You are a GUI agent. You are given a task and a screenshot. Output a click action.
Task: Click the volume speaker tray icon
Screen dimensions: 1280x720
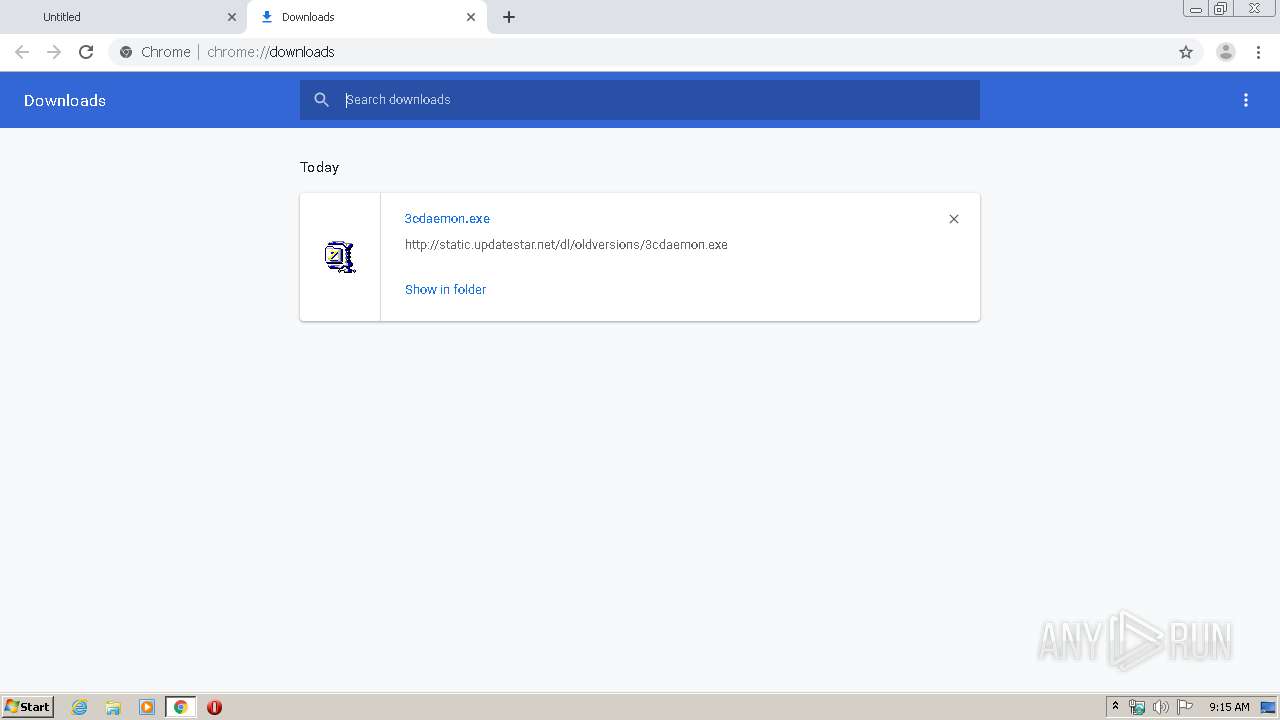point(1160,707)
